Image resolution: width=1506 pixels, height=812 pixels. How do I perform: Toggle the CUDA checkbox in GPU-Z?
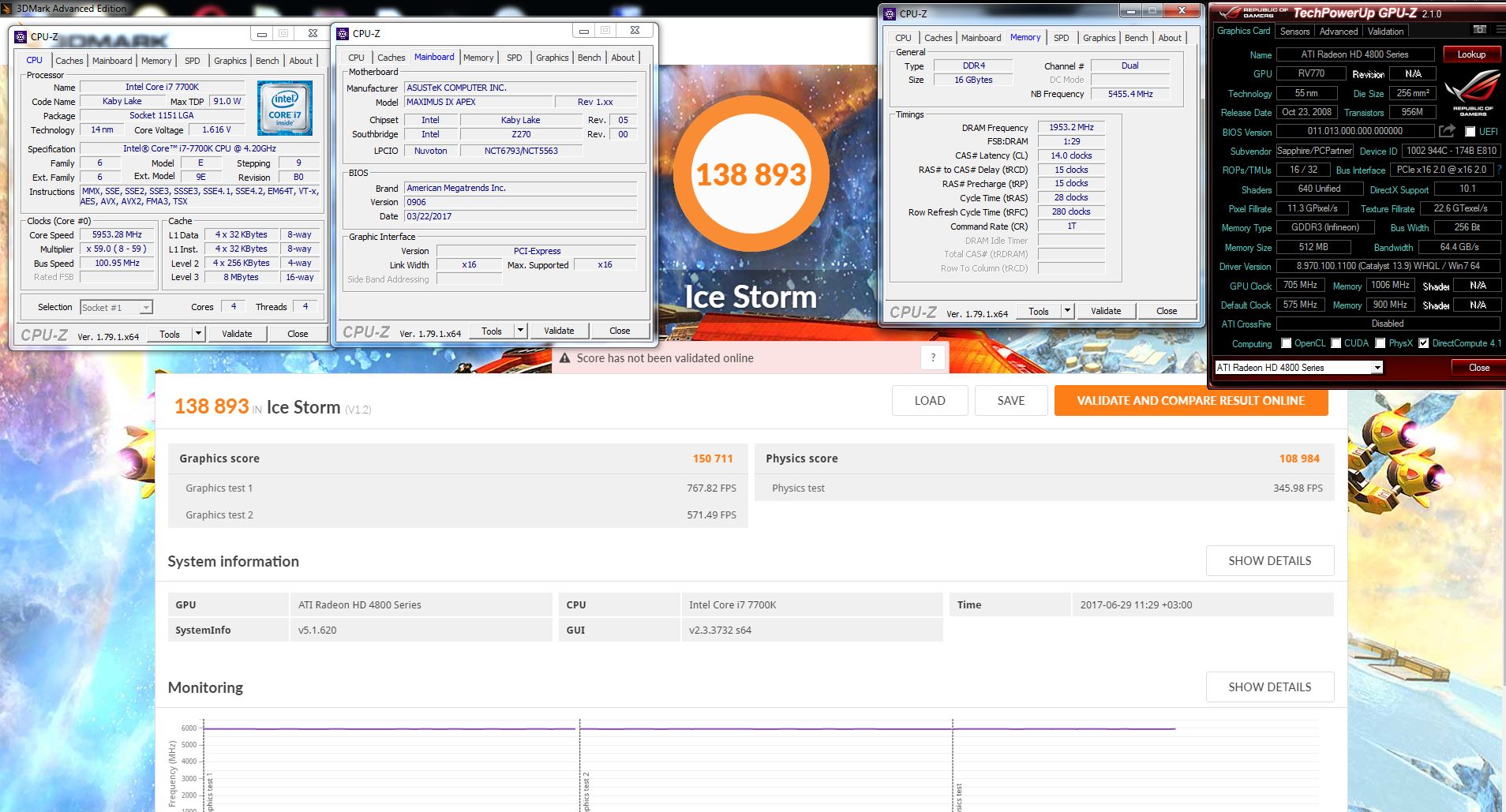(1336, 343)
